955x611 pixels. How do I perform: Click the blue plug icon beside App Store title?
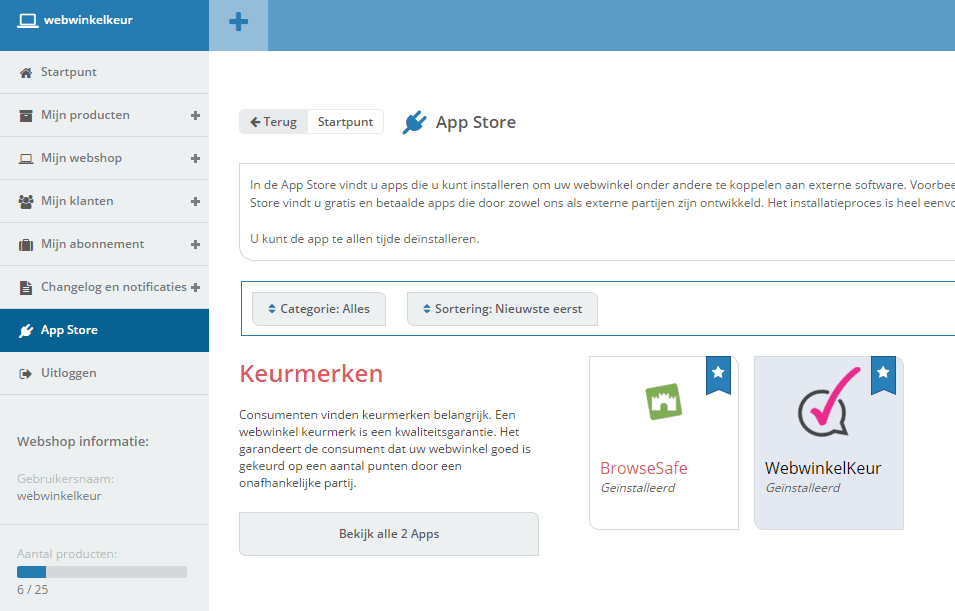pos(414,123)
